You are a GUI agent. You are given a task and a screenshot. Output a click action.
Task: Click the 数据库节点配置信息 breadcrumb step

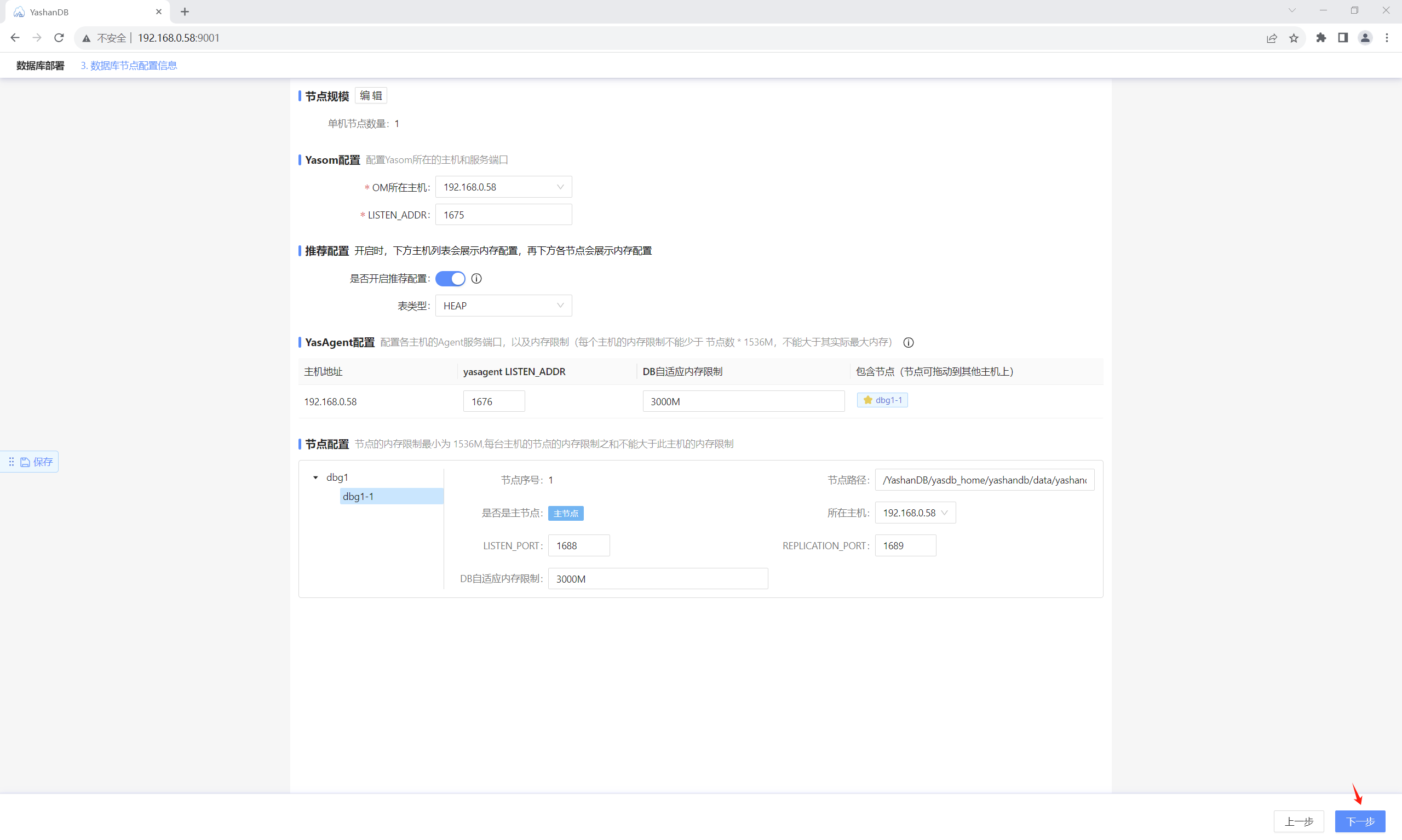(129, 66)
